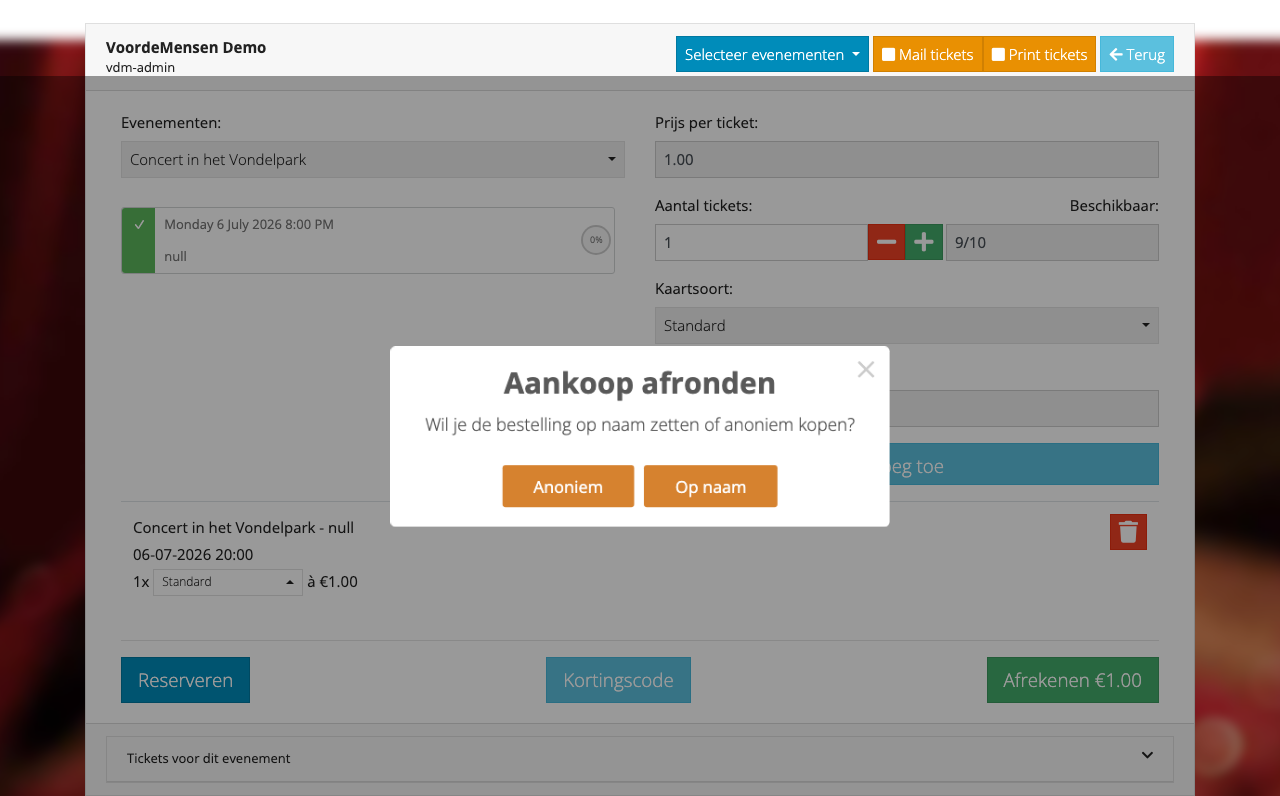The width and height of the screenshot is (1280, 796).
Task: Click the 0% badge on the event date
Action: coord(595,240)
